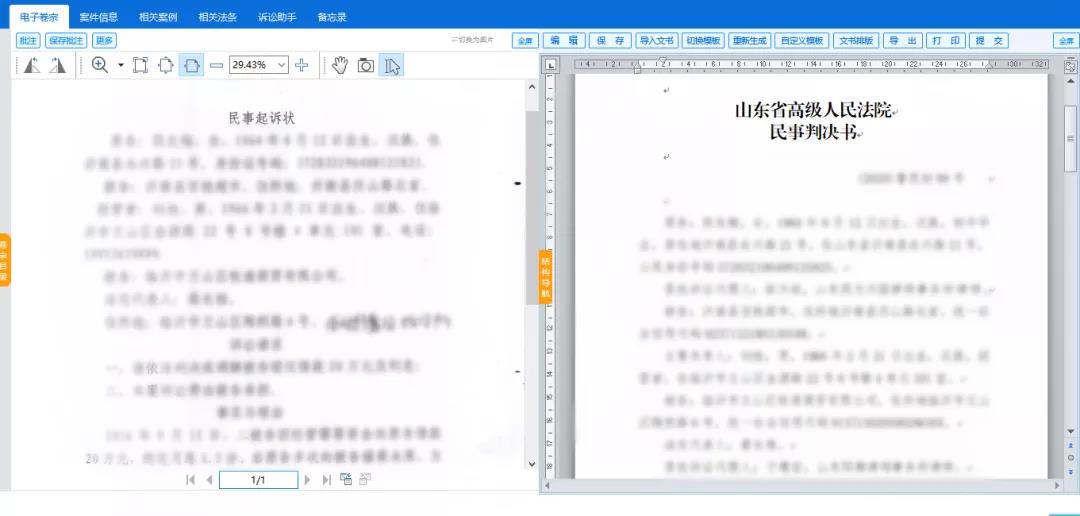Click the 导出 button
Screen dimensions: 1080x516
point(902,41)
